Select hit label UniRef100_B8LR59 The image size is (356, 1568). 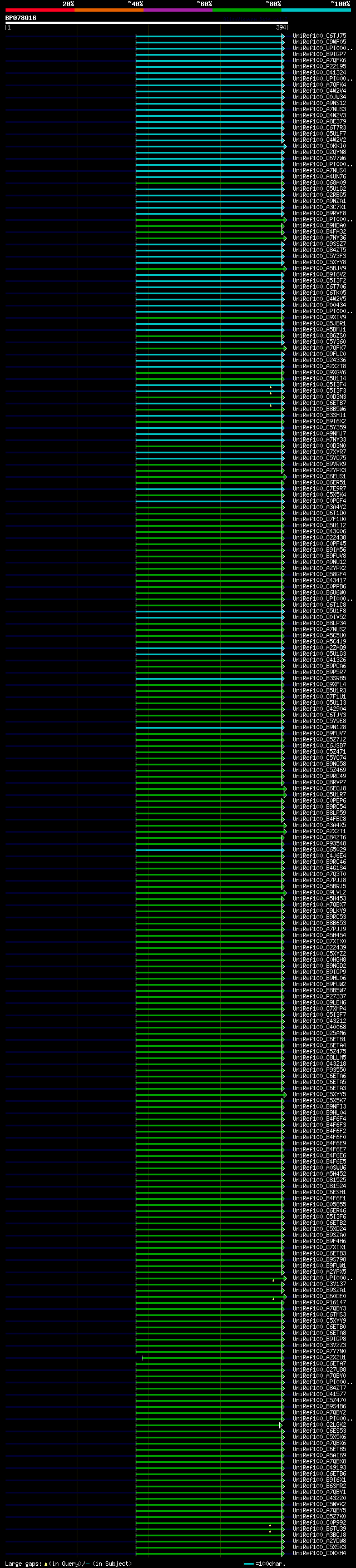(x=319, y=813)
